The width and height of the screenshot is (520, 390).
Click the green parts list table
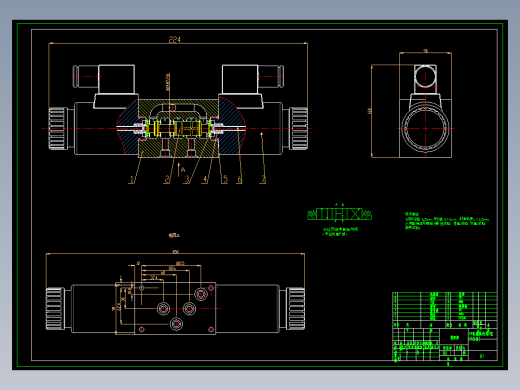(445, 306)
